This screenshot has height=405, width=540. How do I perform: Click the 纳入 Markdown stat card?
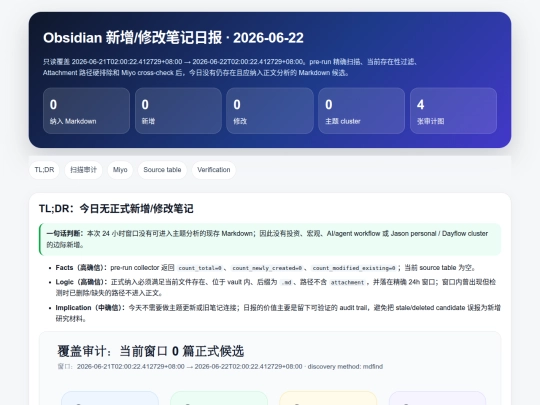click(x=86, y=111)
